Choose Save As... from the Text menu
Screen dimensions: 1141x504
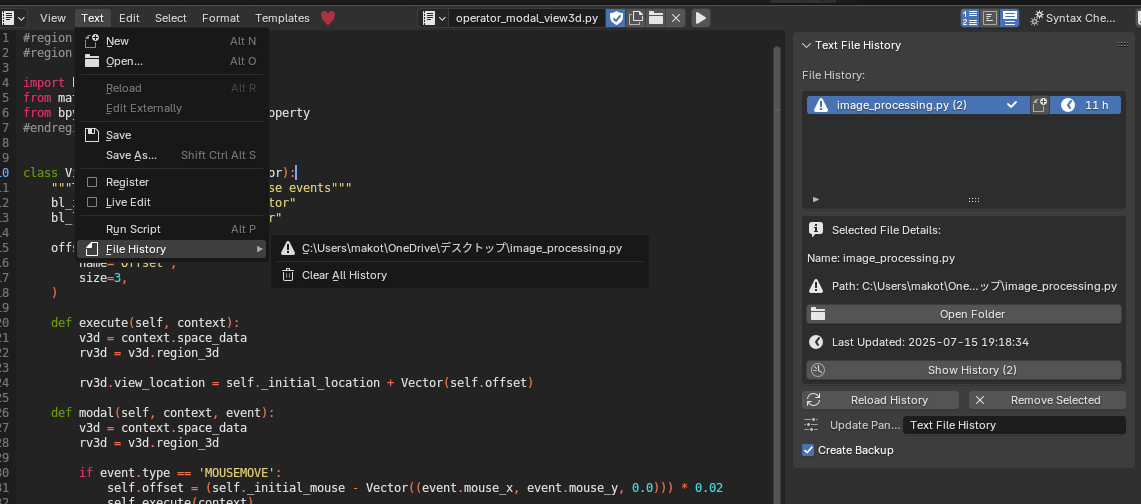[x=171, y=155]
